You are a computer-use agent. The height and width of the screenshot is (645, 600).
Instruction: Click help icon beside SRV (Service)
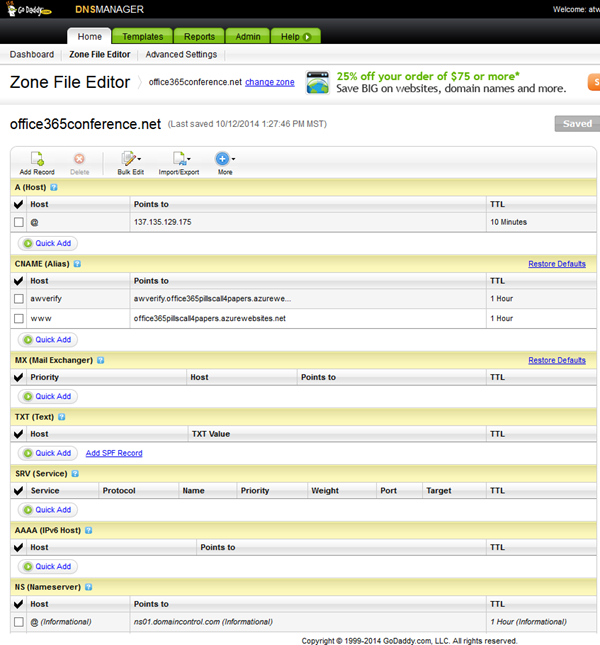(x=75, y=474)
